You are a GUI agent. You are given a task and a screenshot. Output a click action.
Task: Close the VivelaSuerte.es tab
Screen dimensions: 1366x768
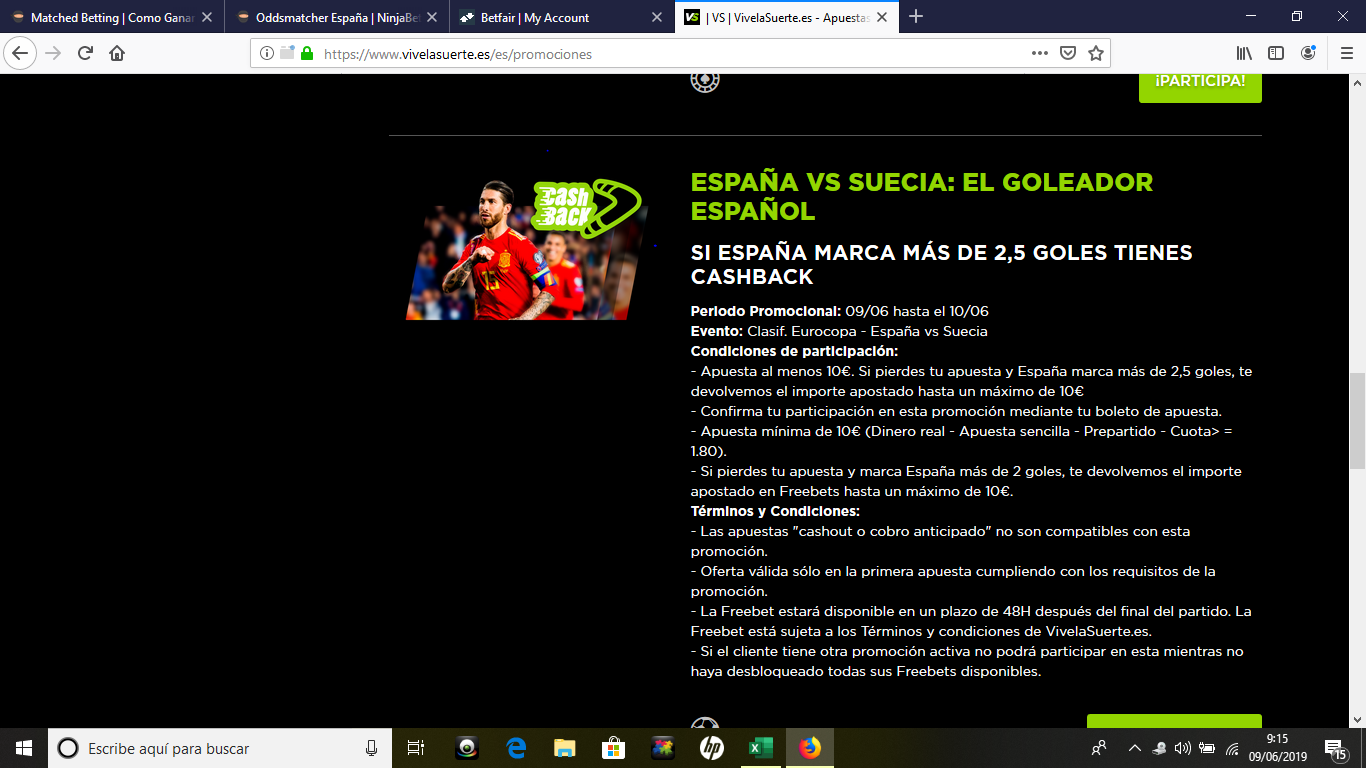click(883, 17)
